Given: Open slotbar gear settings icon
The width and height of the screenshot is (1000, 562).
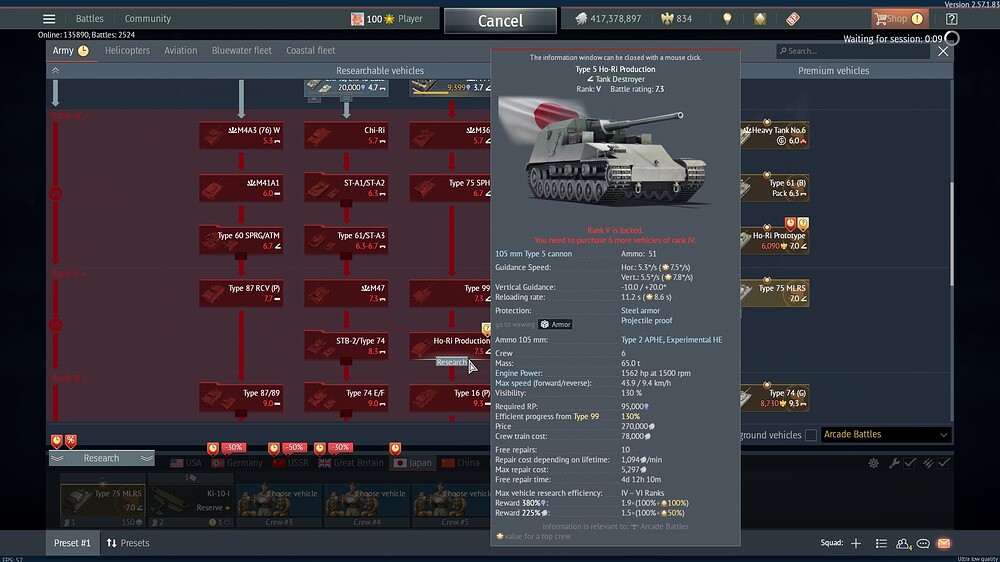Looking at the screenshot, I should click(874, 463).
